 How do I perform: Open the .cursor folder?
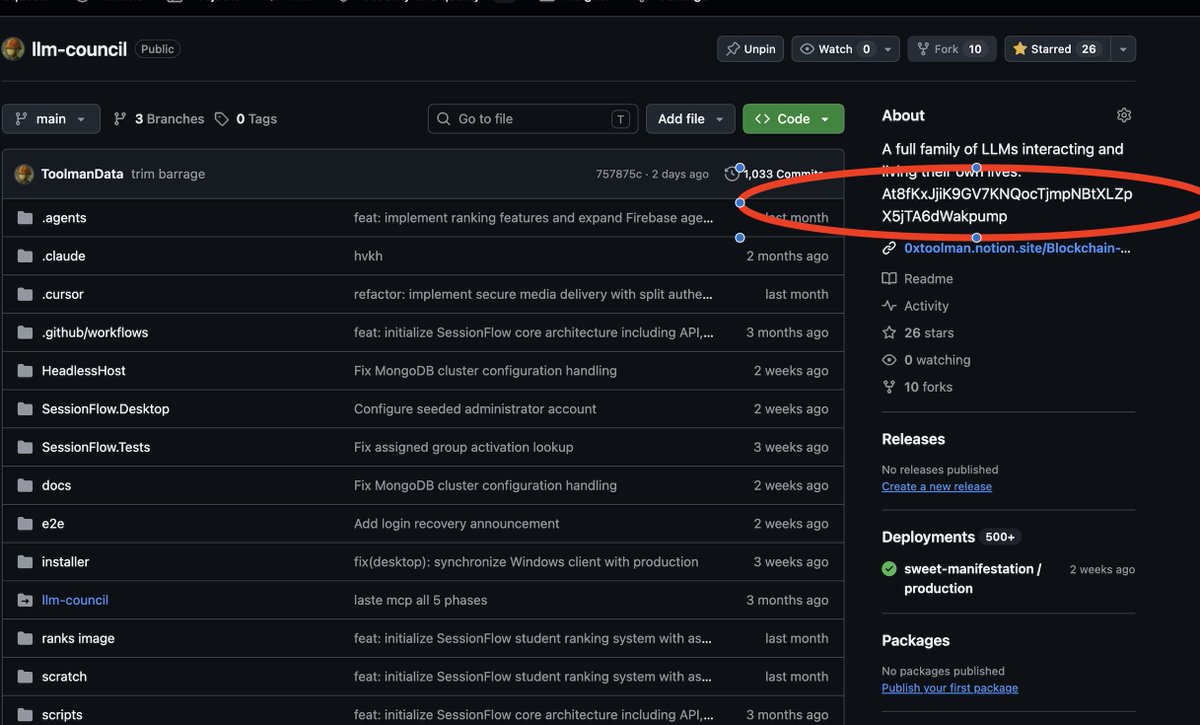pos(63,294)
